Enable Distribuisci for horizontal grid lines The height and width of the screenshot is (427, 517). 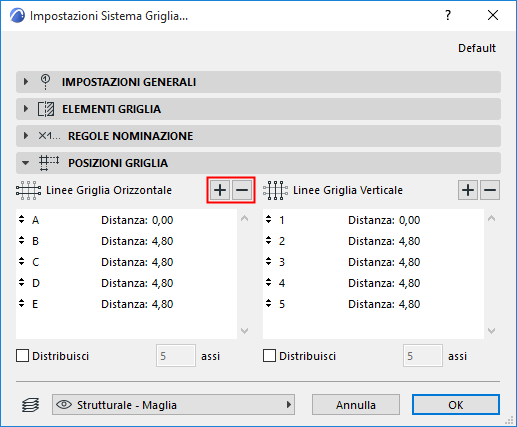22,356
